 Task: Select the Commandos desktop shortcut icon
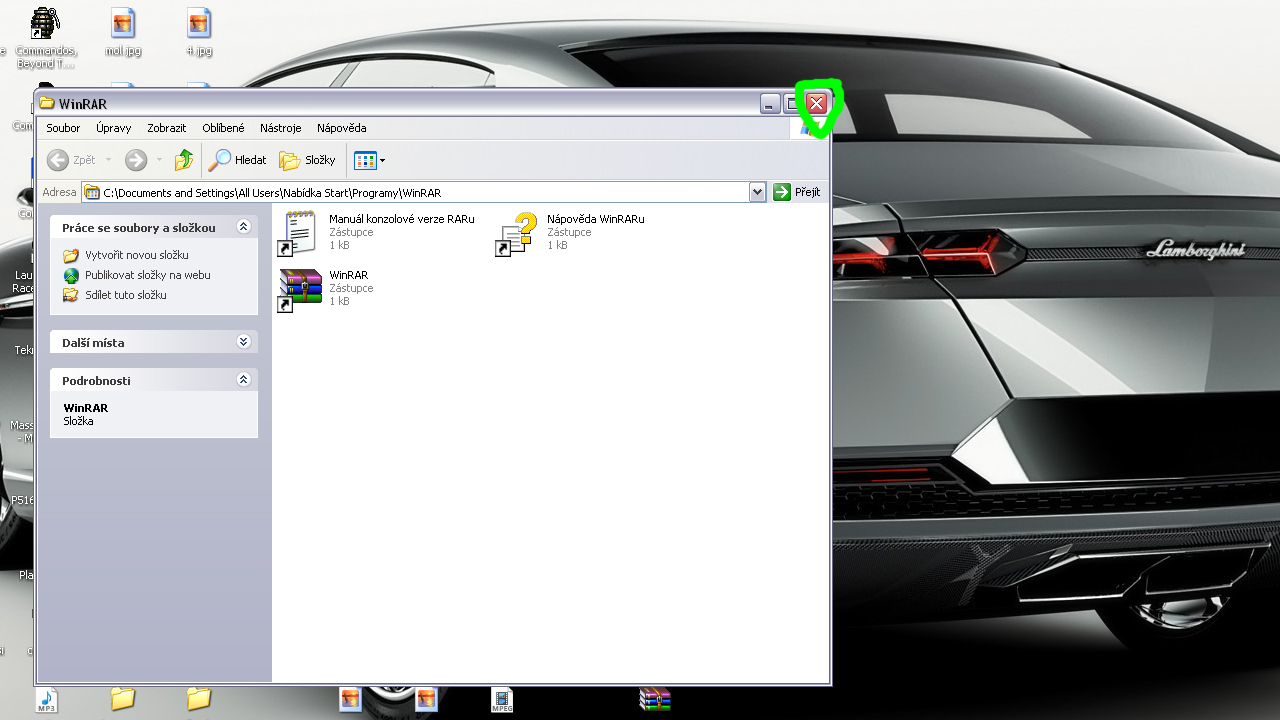(x=45, y=24)
